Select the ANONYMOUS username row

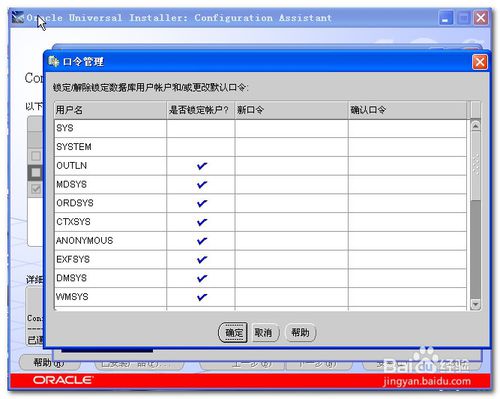110,240
